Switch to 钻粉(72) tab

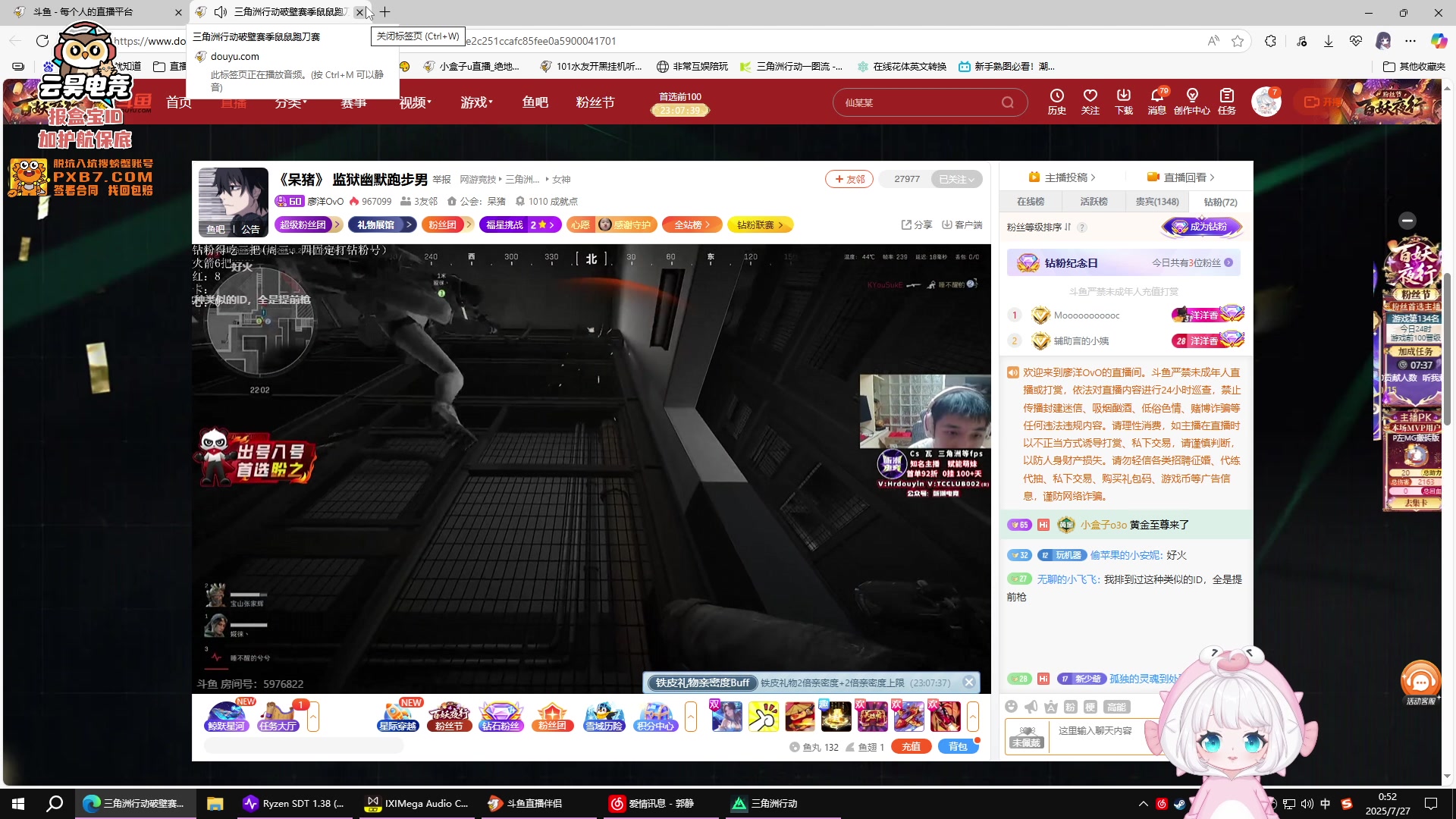(x=1220, y=202)
